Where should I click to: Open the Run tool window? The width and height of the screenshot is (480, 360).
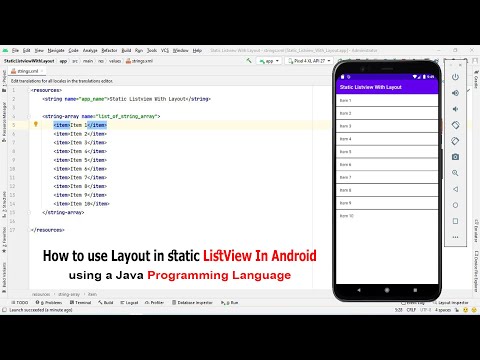pos(230,303)
